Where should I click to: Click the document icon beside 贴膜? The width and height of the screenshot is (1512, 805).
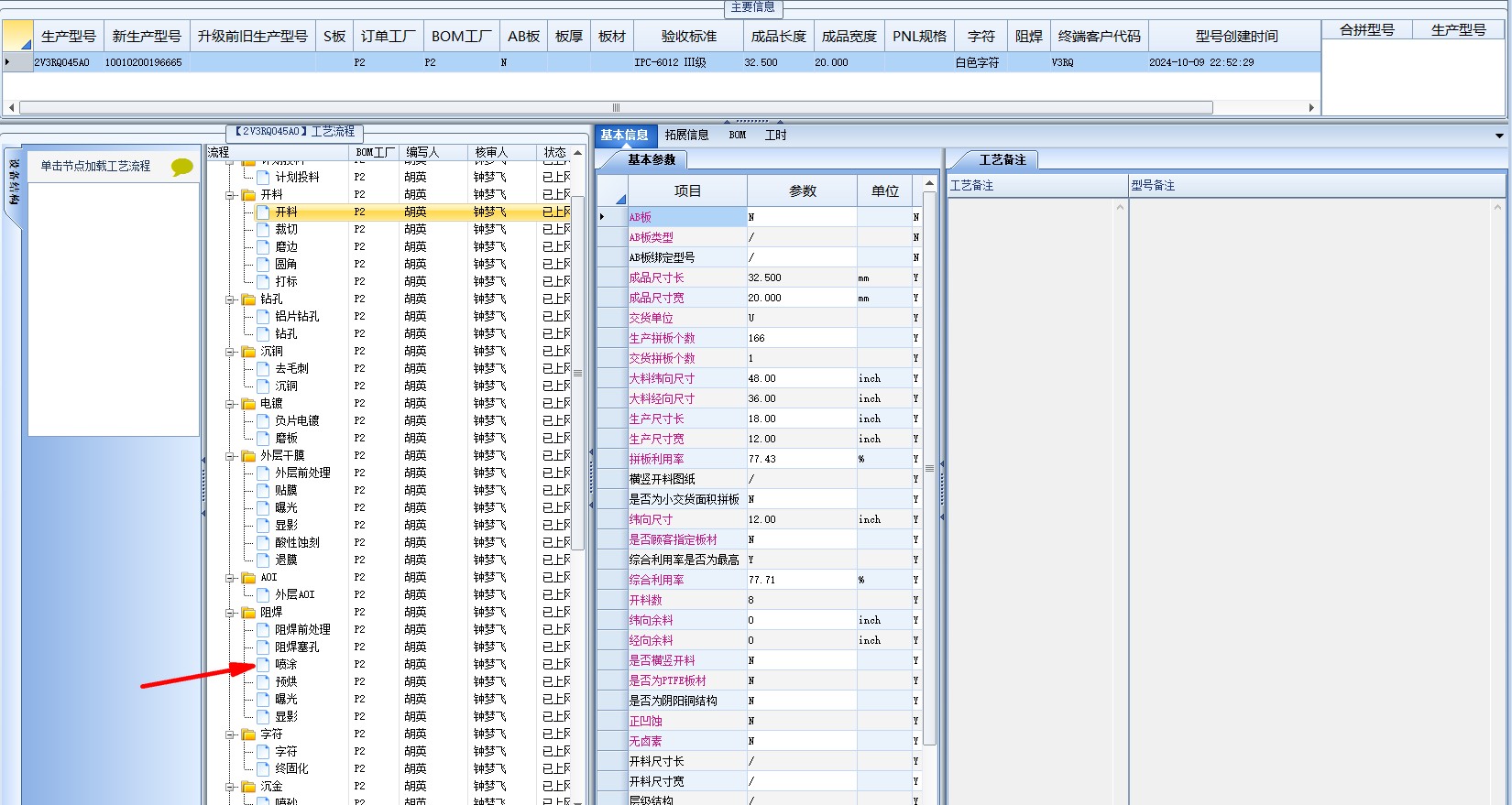[x=264, y=491]
